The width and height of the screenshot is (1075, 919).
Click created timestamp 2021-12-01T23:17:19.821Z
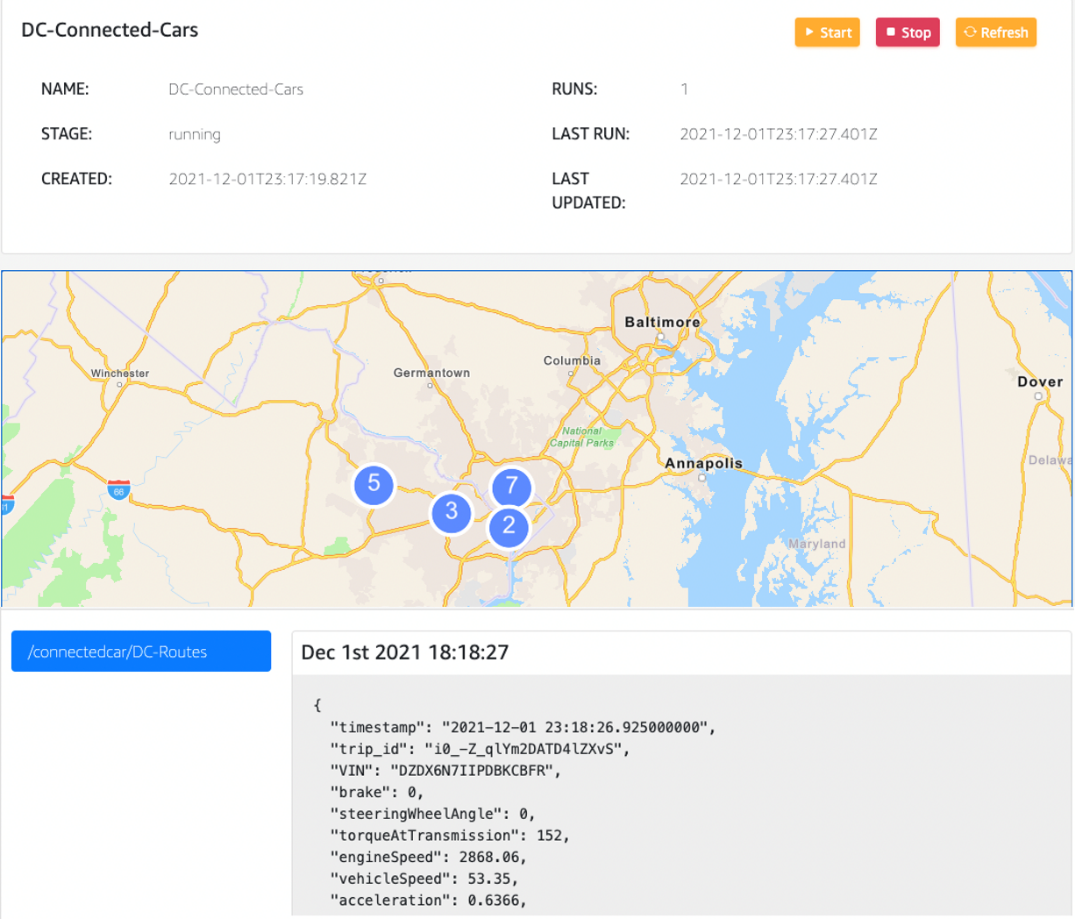[267, 179]
